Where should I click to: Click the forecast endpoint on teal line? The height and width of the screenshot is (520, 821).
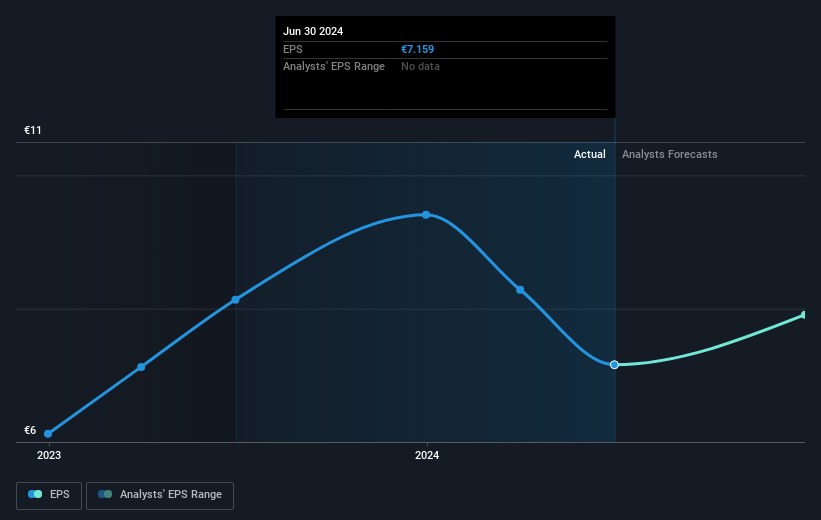click(x=804, y=315)
